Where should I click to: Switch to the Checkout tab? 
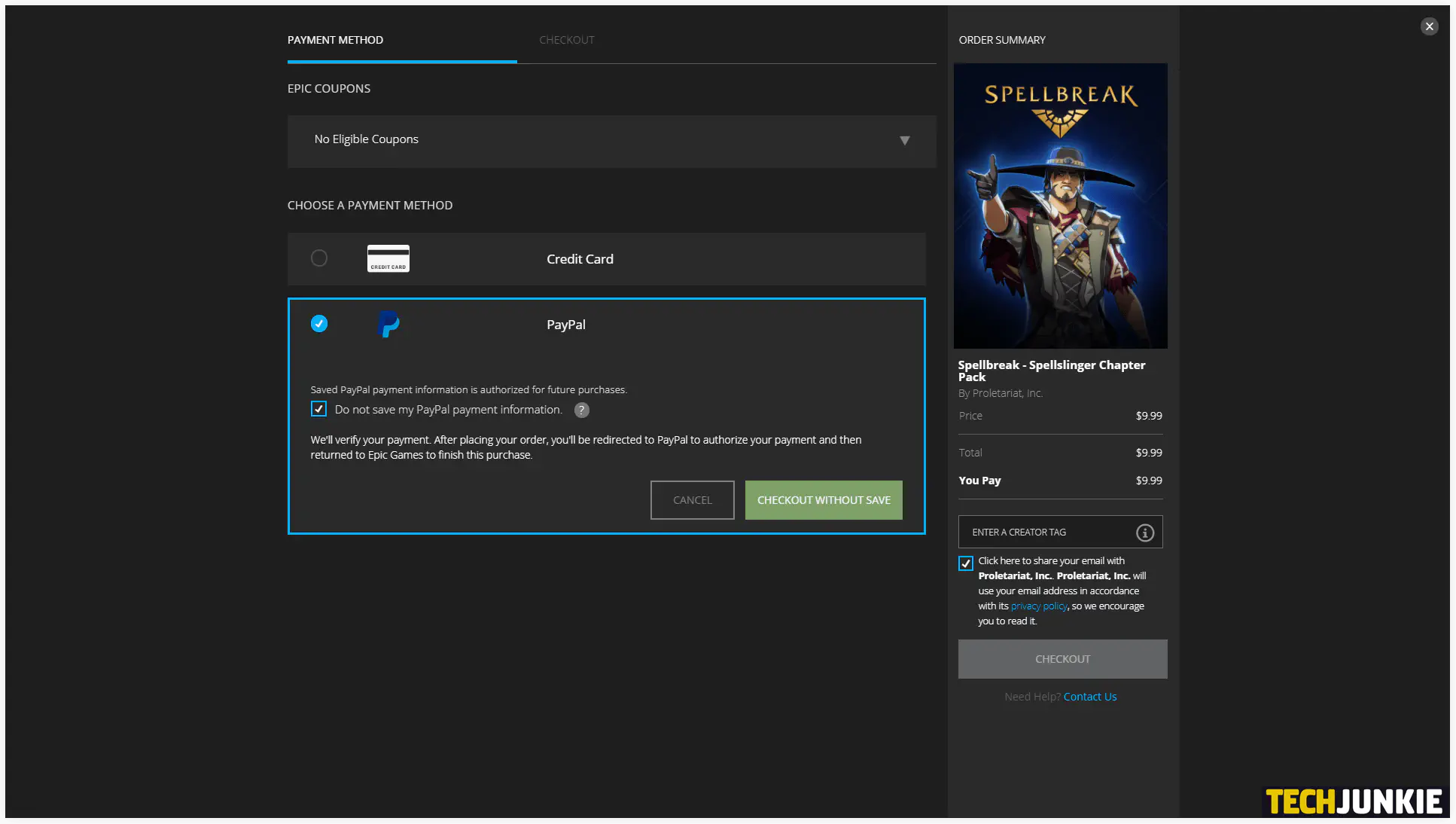(x=567, y=40)
